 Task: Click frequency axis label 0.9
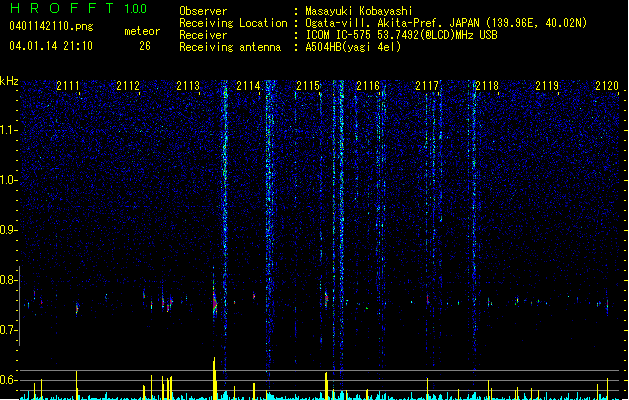[x=9, y=230]
